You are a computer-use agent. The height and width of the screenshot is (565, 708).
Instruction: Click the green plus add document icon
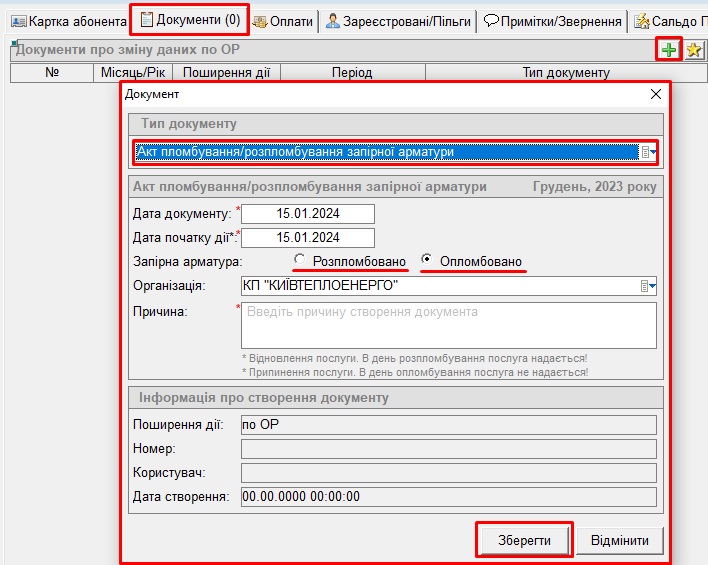point(669,49)
